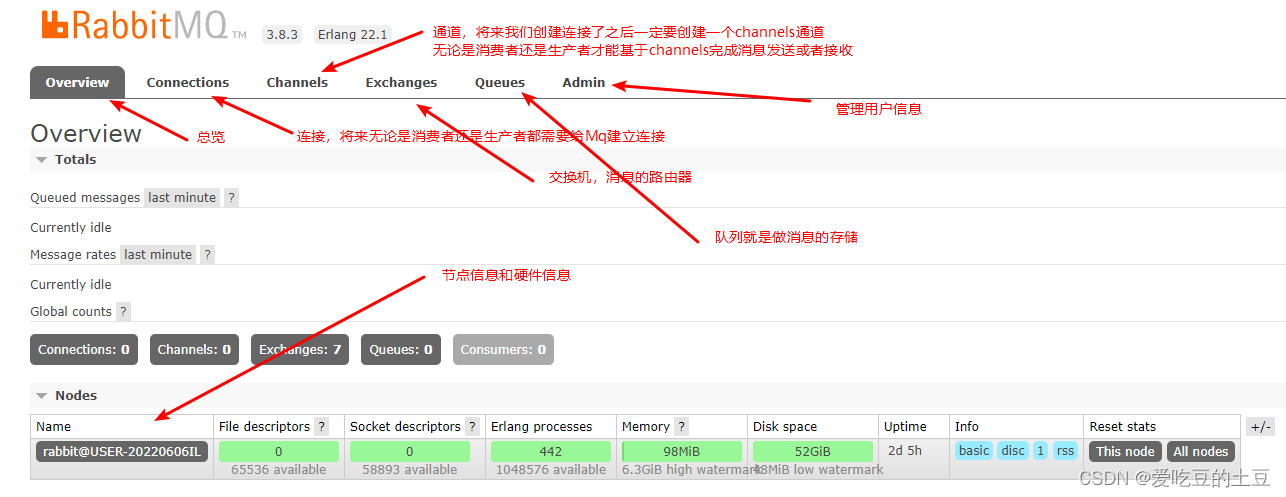Switch to the Connections tab
The image size is (1286, 497).
[x=188, y=82]
